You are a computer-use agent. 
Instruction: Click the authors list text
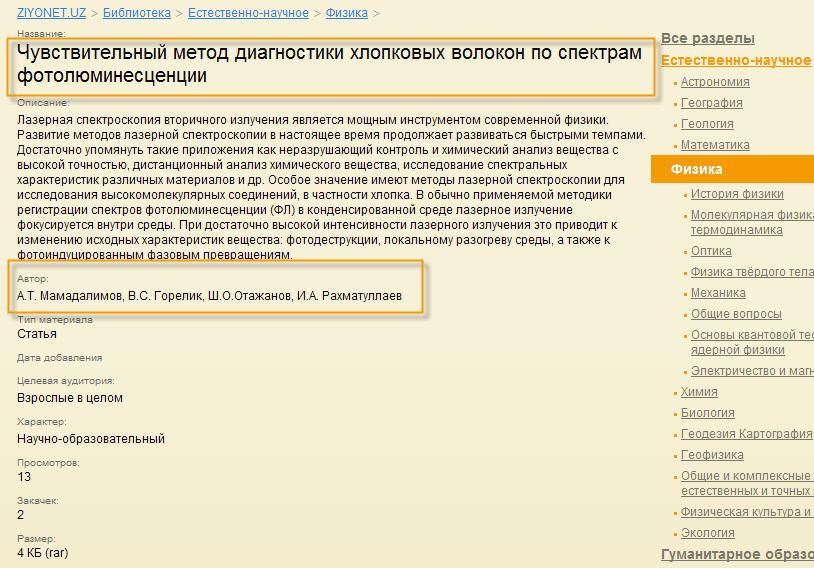coord(209,296)
